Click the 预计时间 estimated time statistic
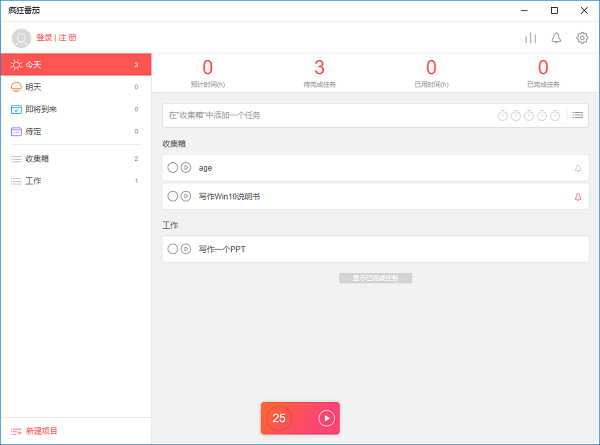Screen dimensions: 600x445 click(x=208, y=73)
